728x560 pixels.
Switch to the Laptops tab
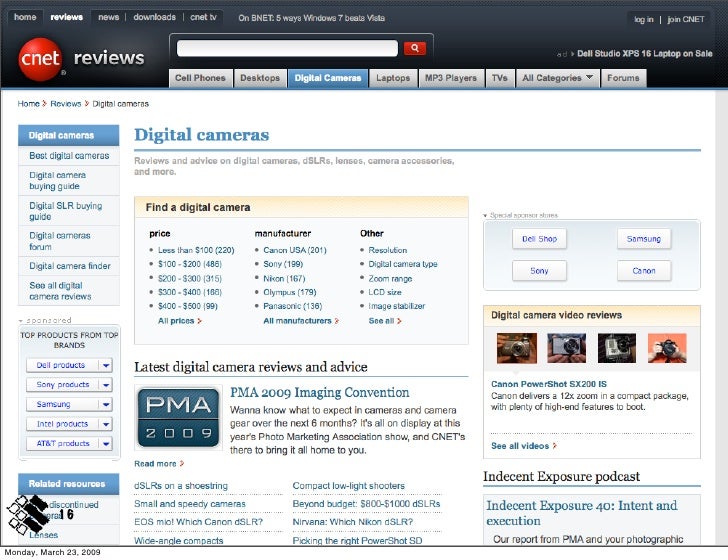point(393,78)
